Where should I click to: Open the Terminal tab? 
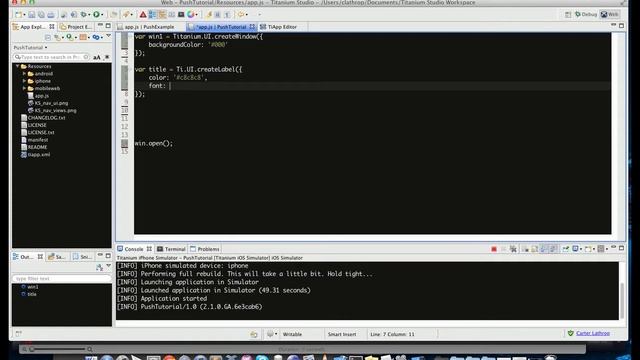[171, 249]
